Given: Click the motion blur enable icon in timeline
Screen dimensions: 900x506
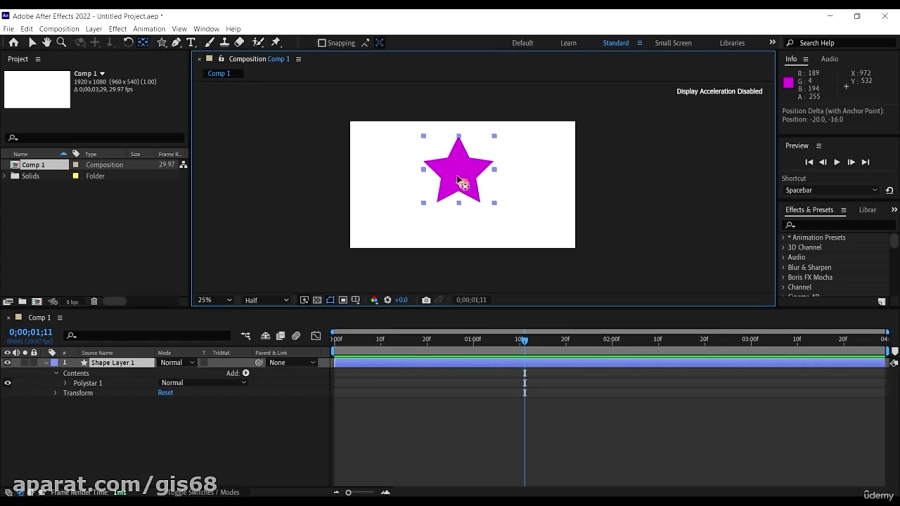Looking at the screenshot, I should 296,336.
